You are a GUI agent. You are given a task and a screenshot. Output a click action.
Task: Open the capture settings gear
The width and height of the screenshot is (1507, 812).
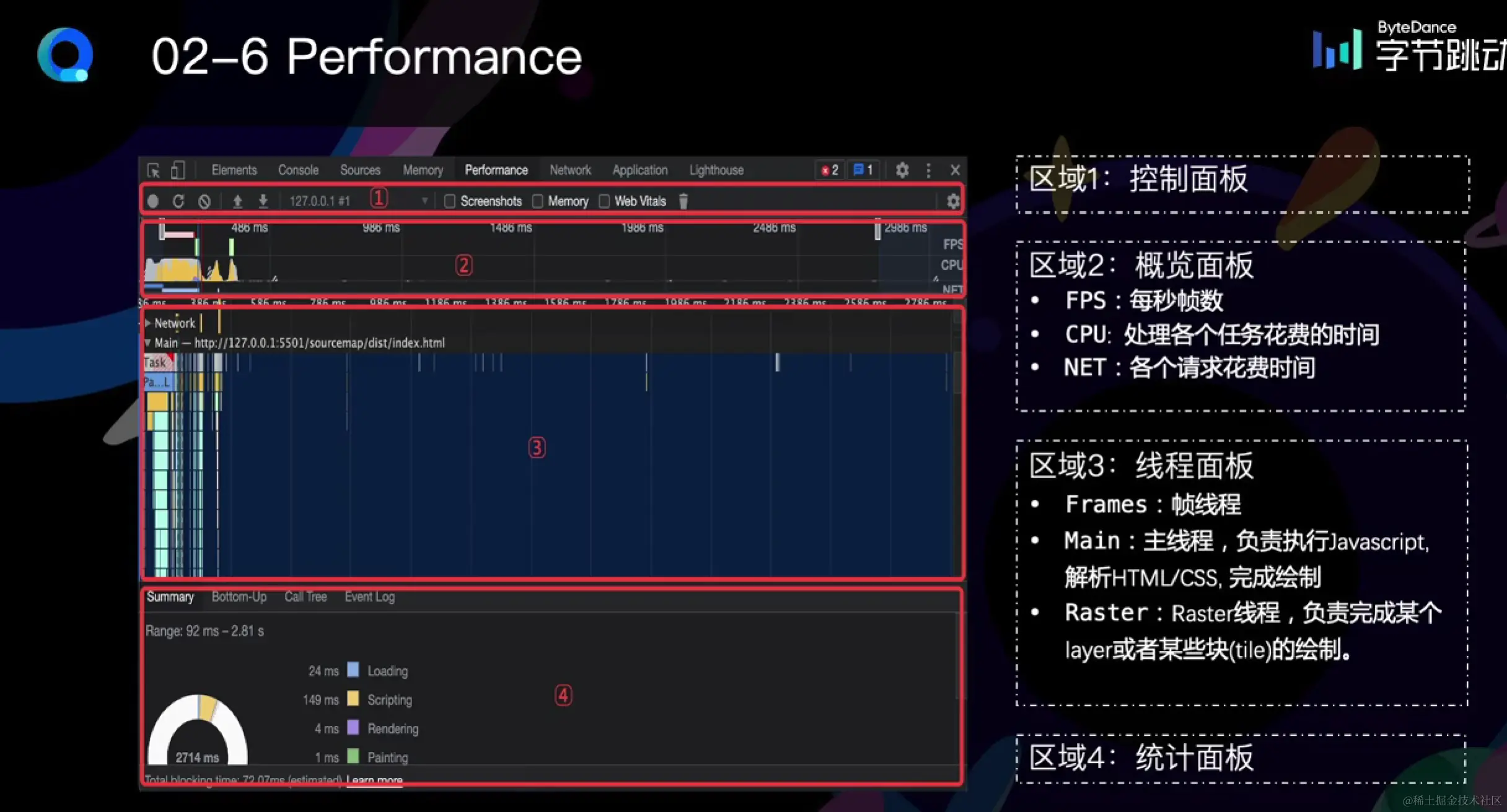point(952,201)
